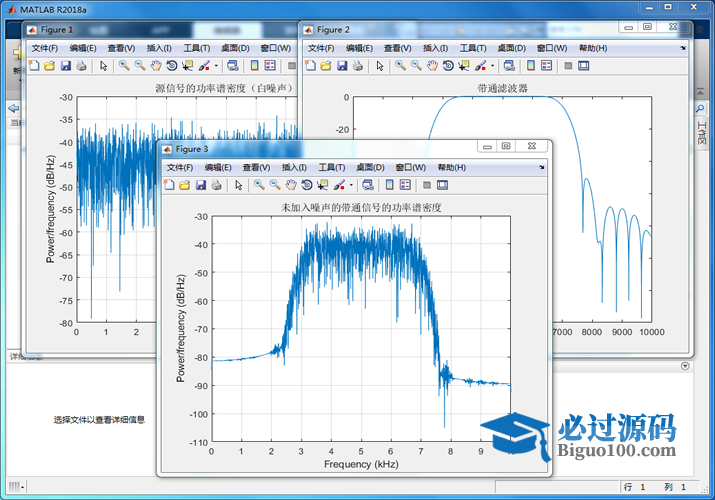
Task: Click Link Plot button in Figure 2
Action: [509, 66]
